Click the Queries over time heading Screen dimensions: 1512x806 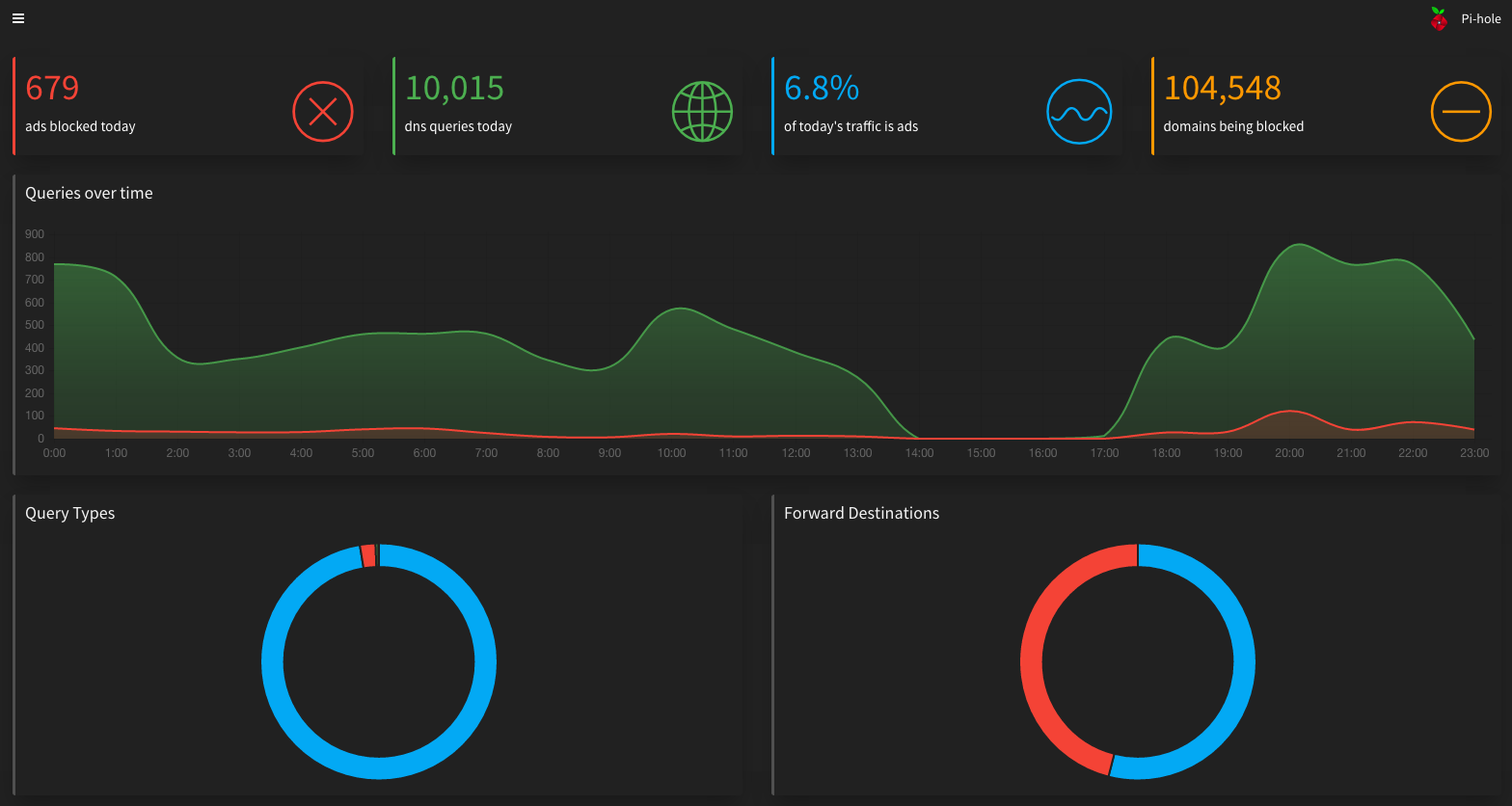click(89, 193)
